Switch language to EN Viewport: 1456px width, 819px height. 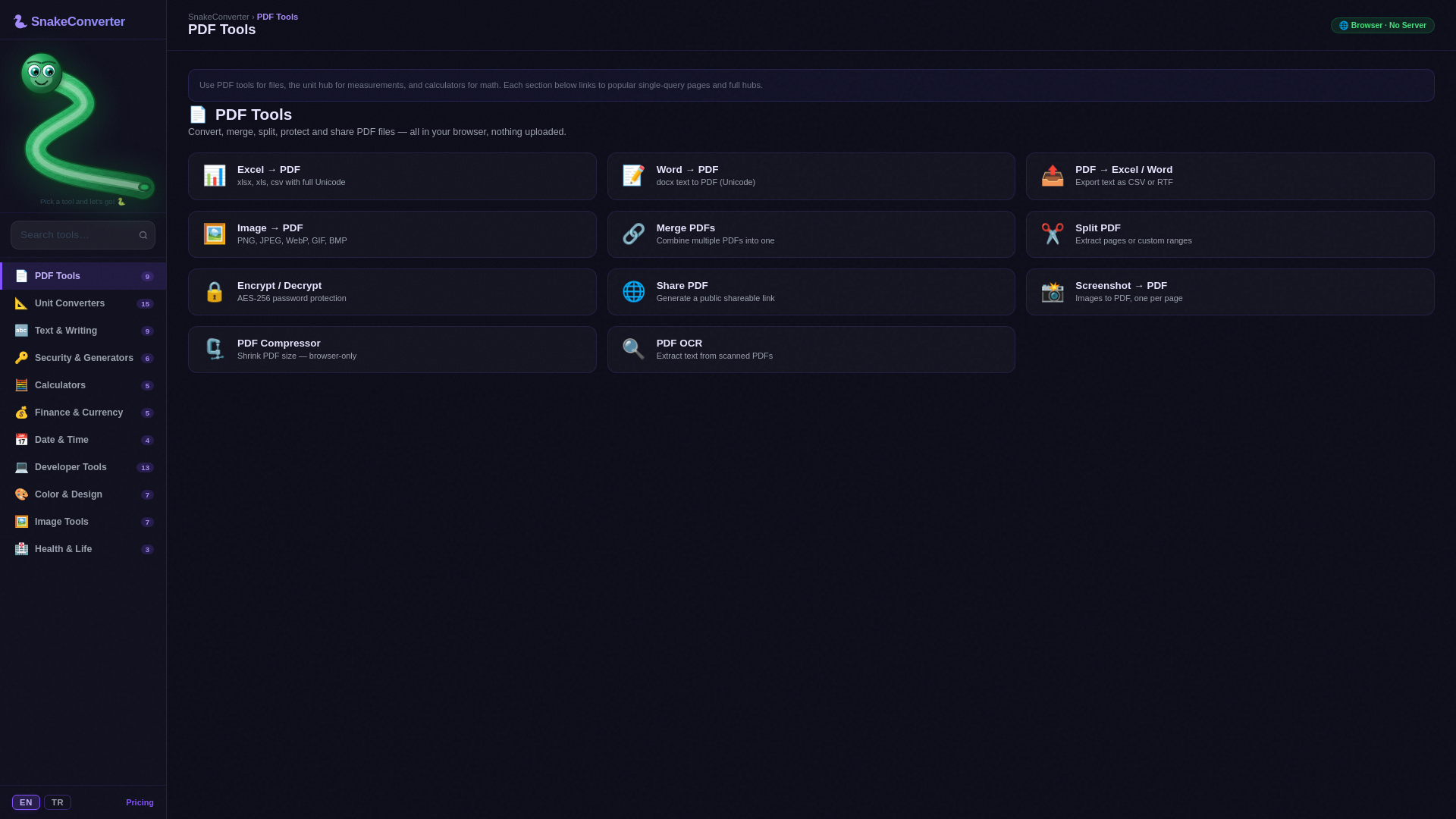coord(26,802)
